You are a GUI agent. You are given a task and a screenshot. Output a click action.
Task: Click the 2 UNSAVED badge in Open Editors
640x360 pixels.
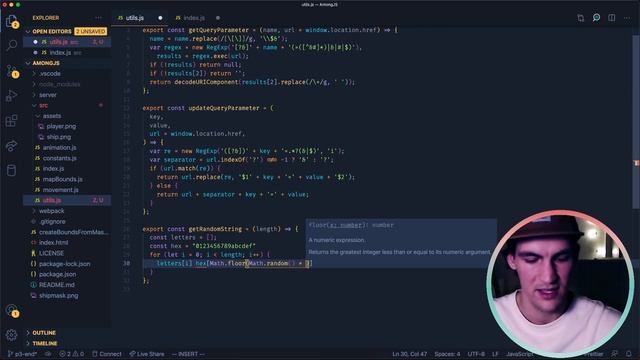pos(91,31)
